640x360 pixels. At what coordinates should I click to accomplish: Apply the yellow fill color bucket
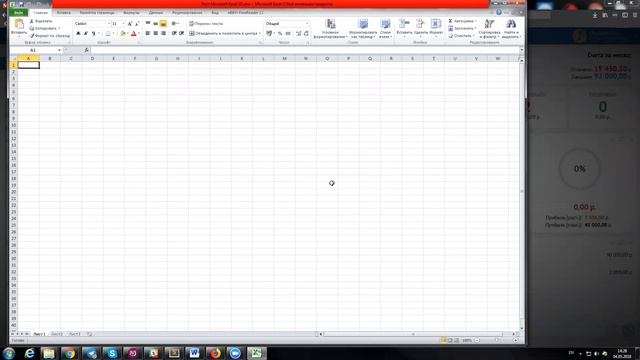coord(122,33)
